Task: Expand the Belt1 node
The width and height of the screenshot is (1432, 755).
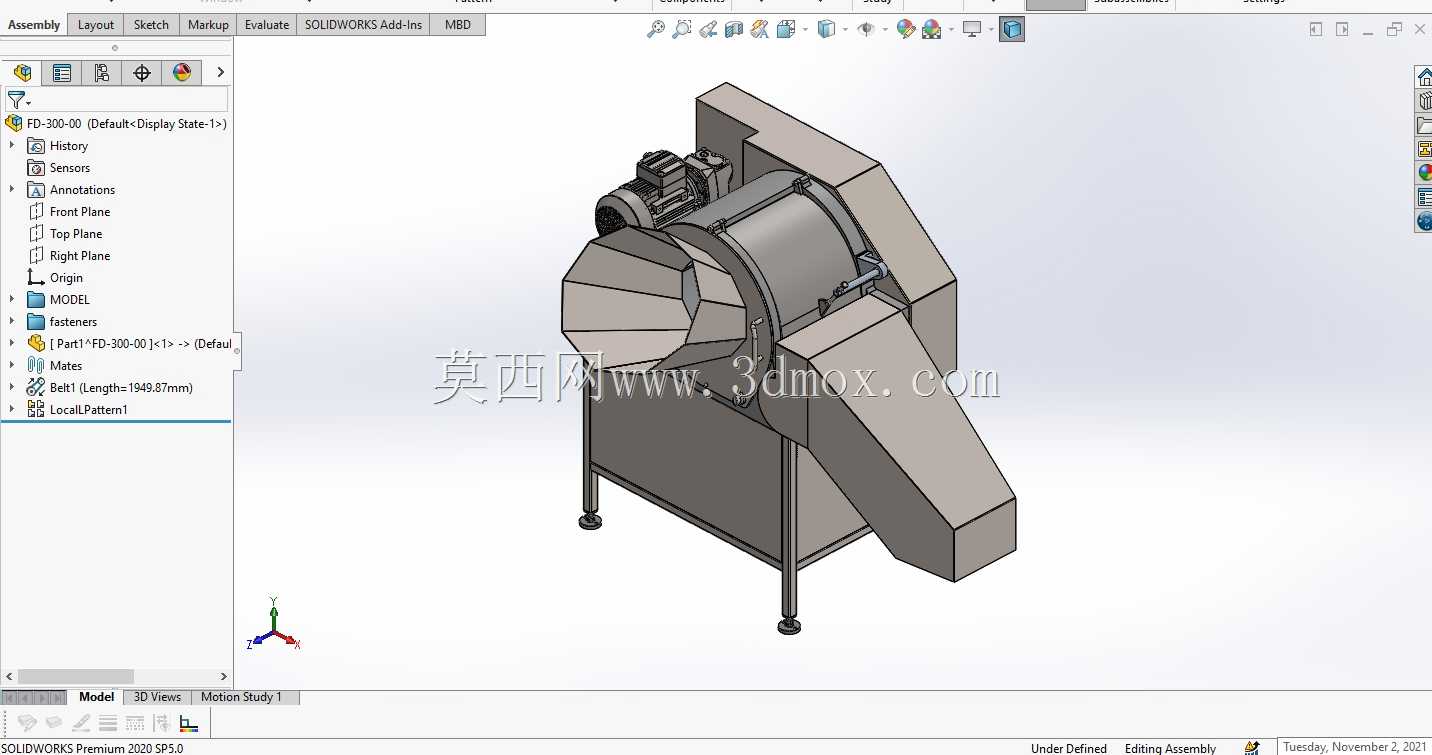Action: tap(12, 388)
